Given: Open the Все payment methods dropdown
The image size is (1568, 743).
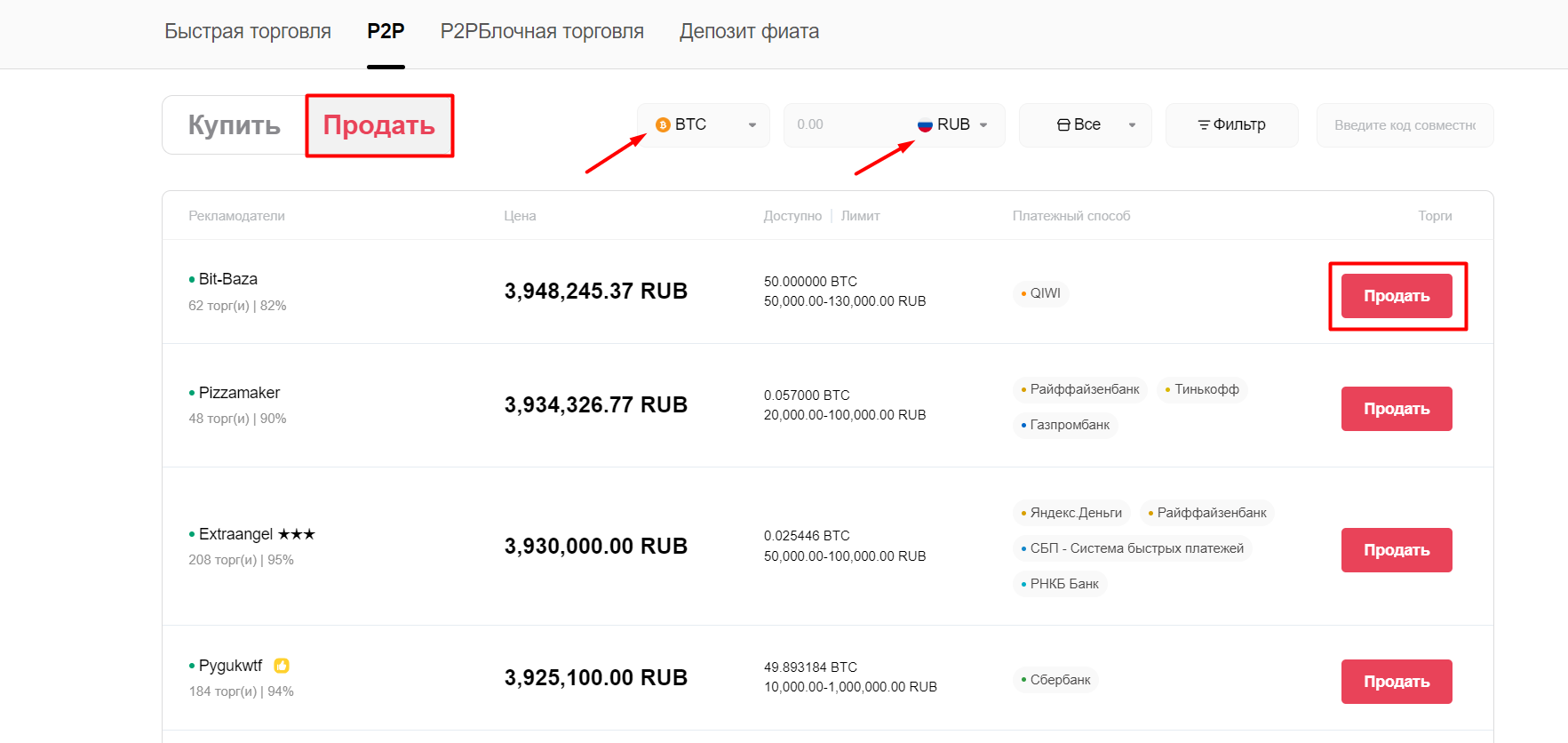Looking at the screenshot, I should pos(1086,125).
